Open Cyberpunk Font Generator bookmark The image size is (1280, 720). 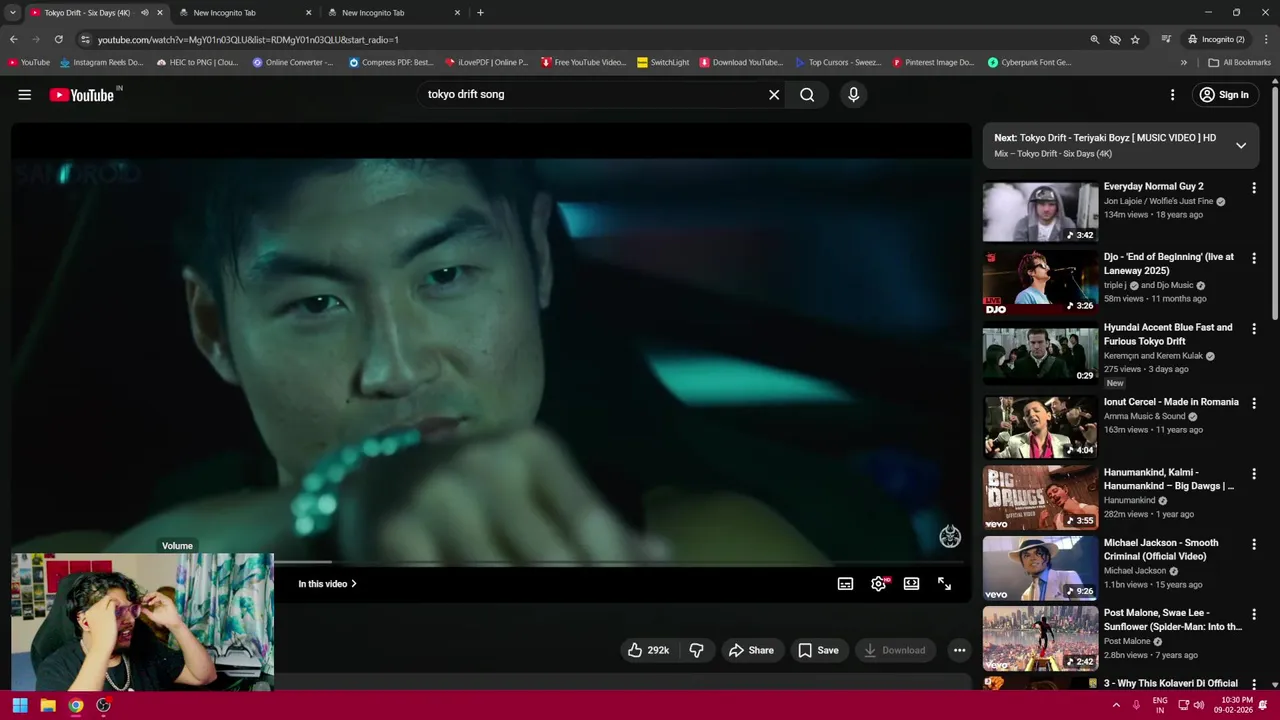1029,62
